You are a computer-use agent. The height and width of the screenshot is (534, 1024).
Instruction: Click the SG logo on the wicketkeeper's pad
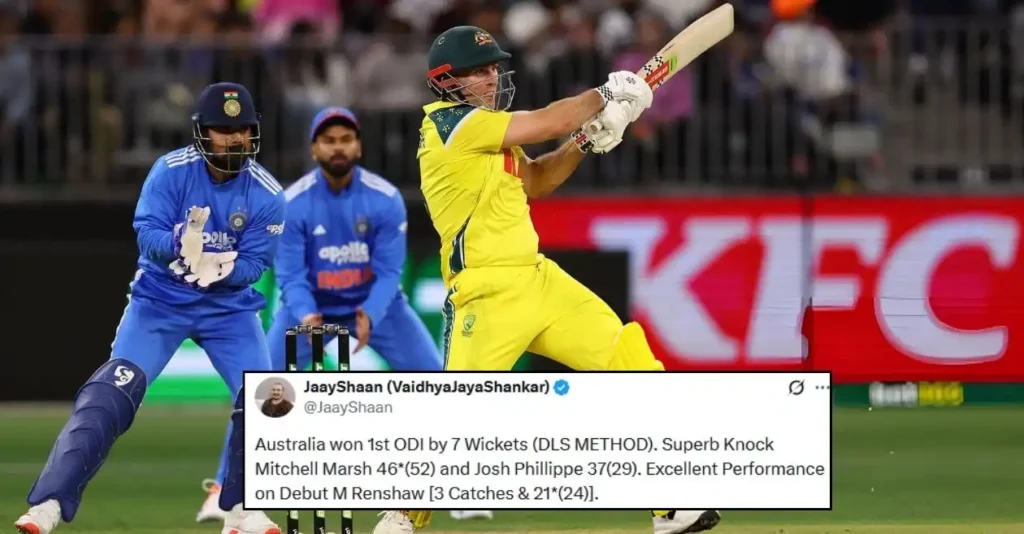pyautogui.click(x=123, y=375)
